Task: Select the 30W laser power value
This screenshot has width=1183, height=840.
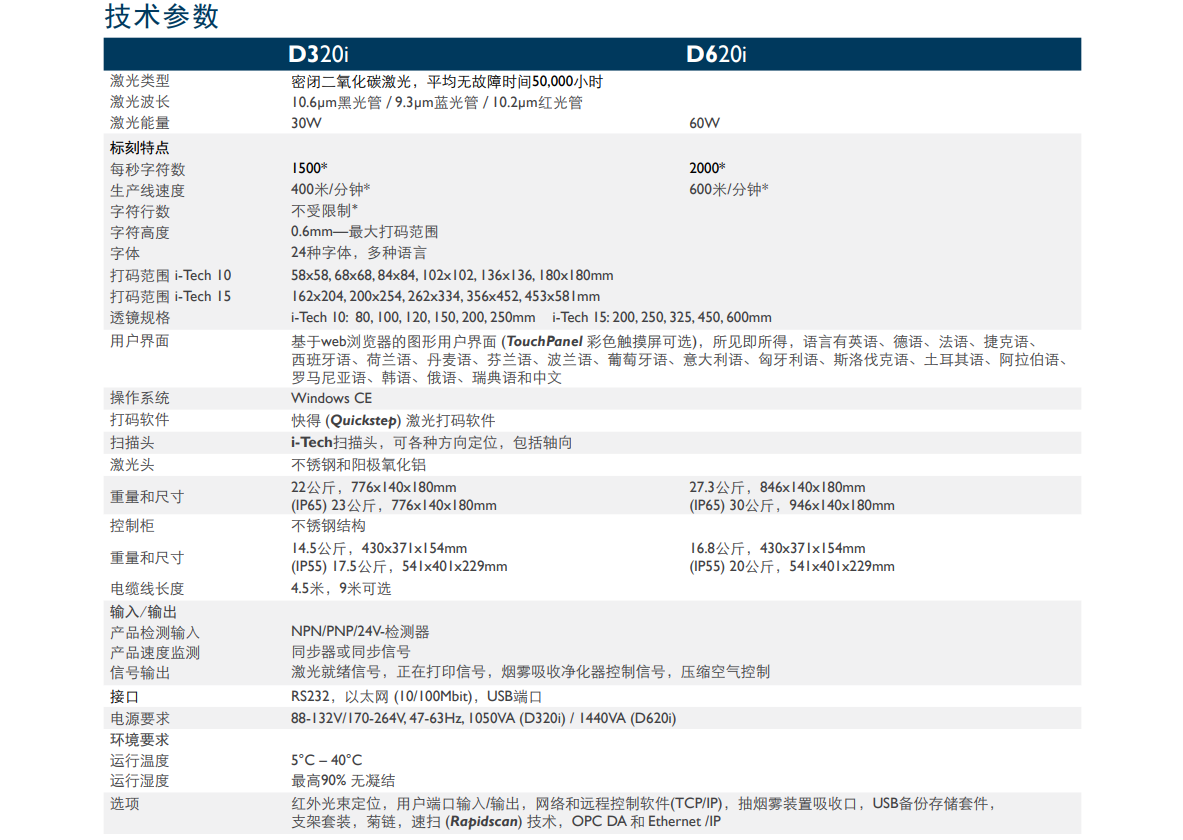Action: coord(306,123)
